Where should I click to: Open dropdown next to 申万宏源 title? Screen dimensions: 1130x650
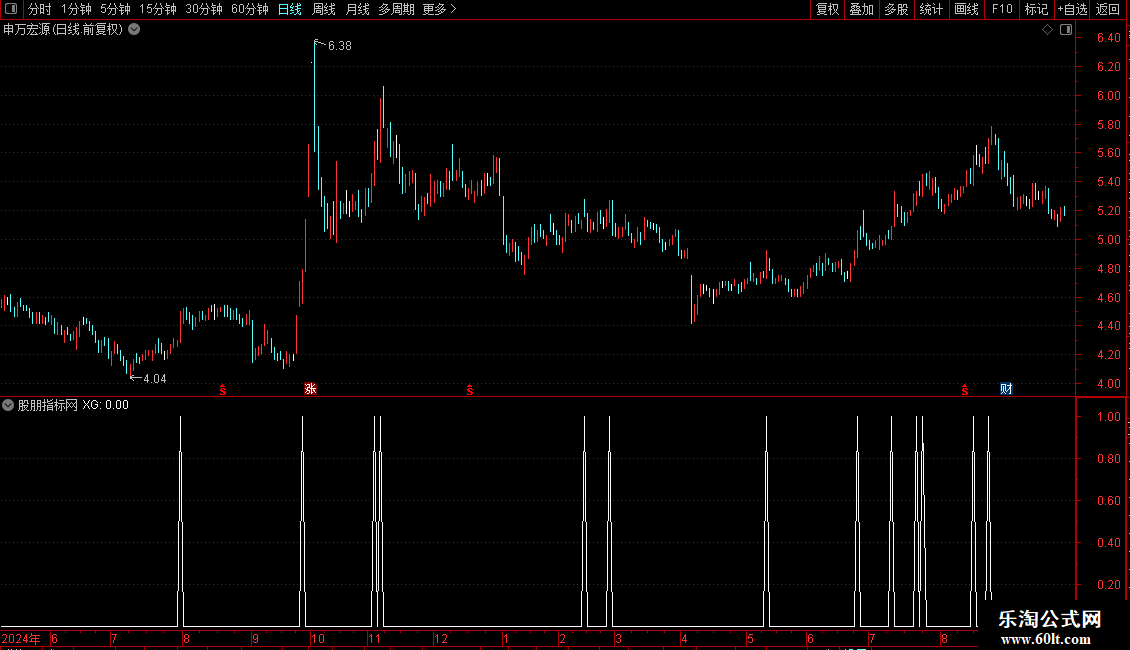134,30
